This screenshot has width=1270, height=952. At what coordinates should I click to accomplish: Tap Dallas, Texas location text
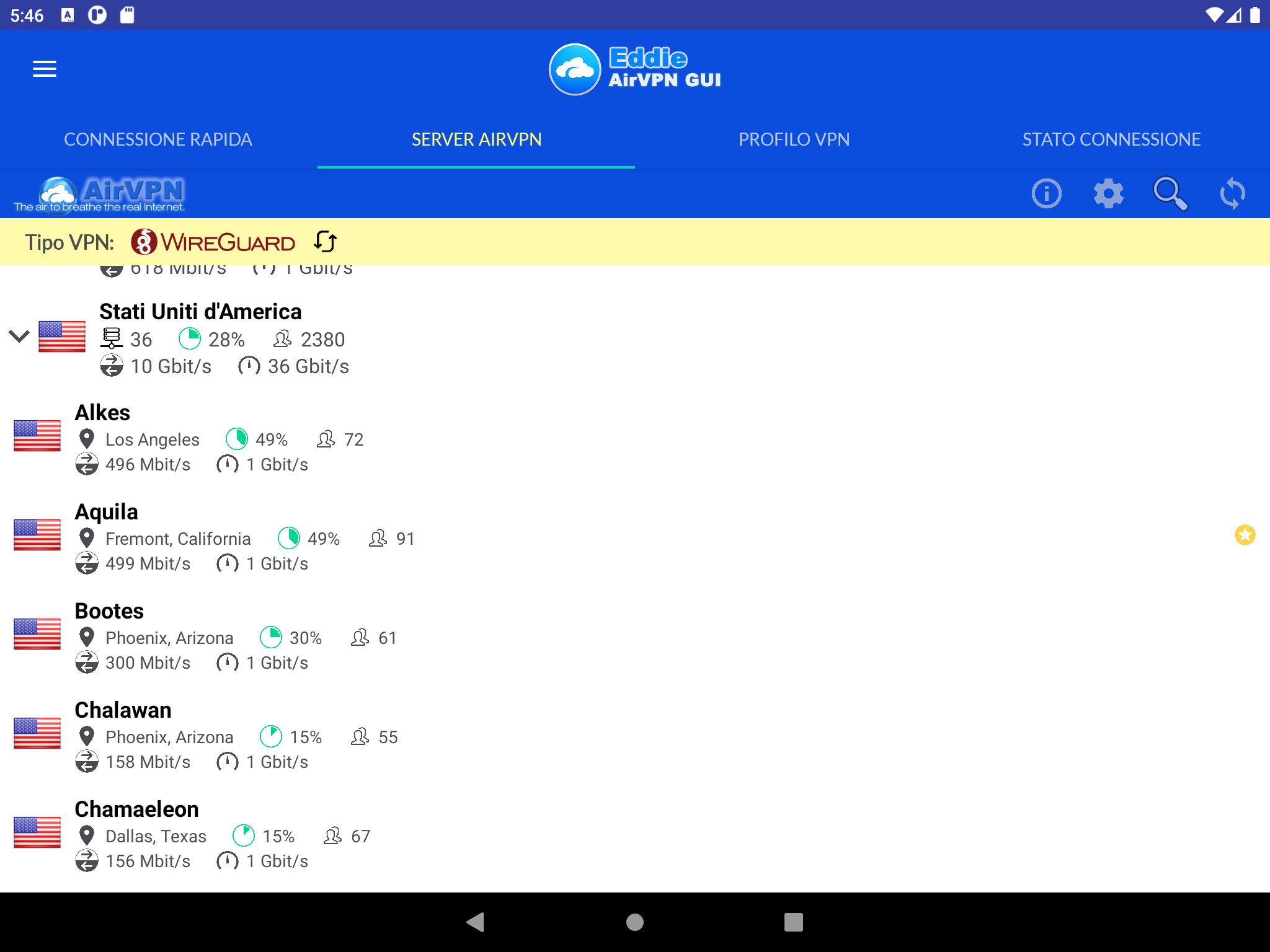(x=156, y=836)
